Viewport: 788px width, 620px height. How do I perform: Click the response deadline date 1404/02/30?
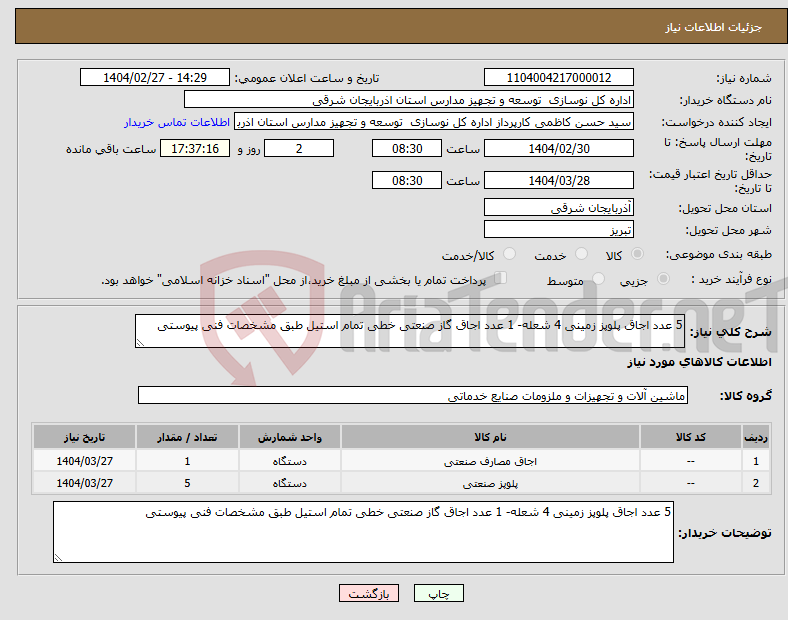[558, 148]
